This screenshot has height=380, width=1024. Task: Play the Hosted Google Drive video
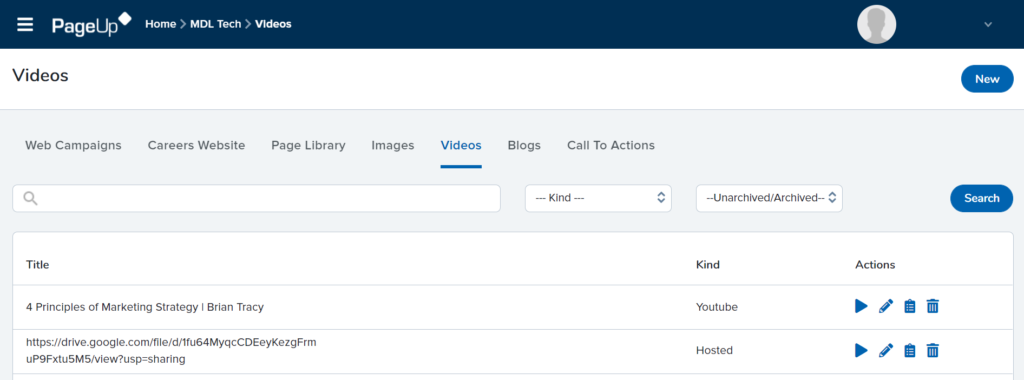coord(861,351)
